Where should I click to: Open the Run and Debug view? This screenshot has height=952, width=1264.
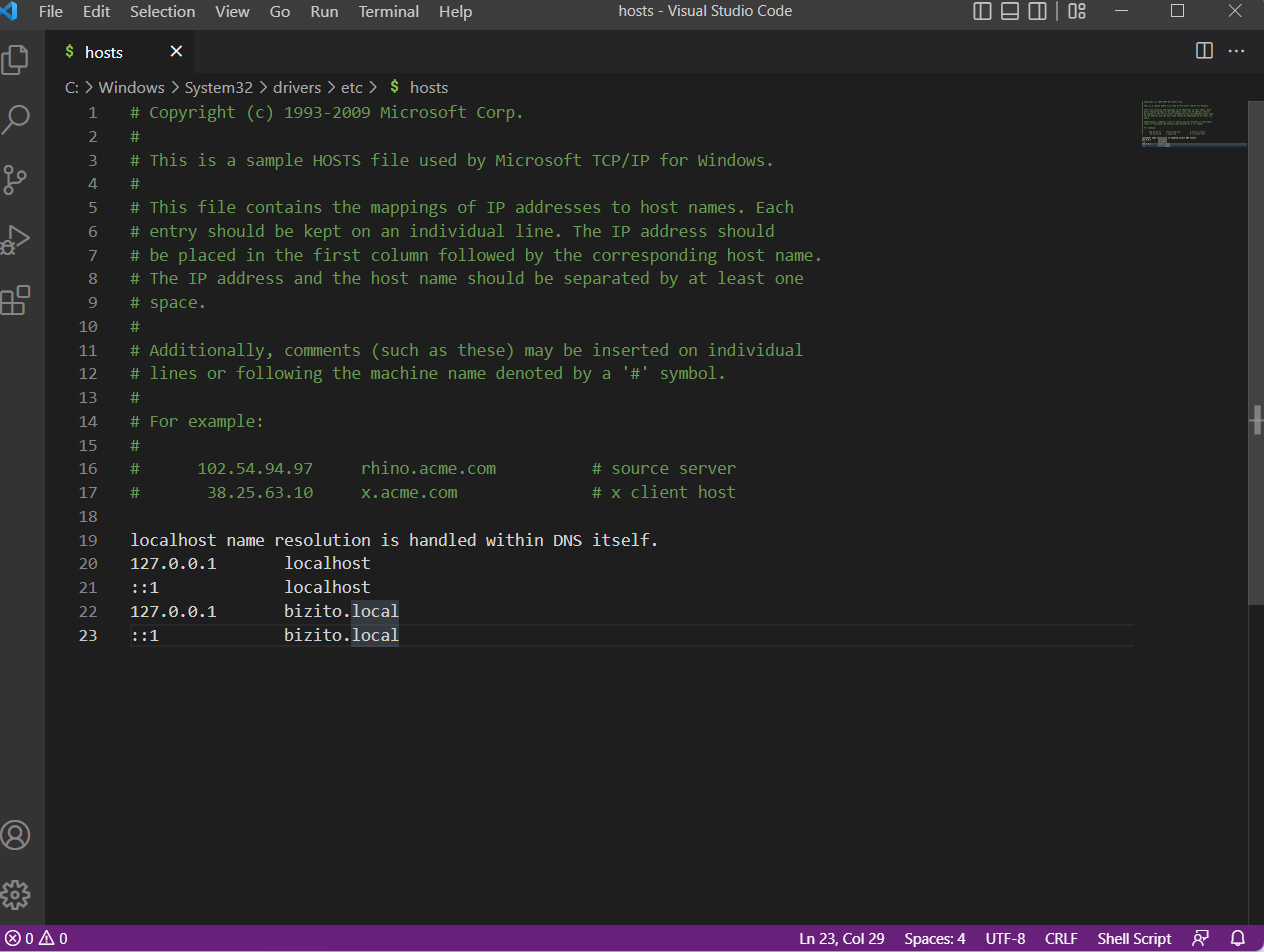click(15, 240)
